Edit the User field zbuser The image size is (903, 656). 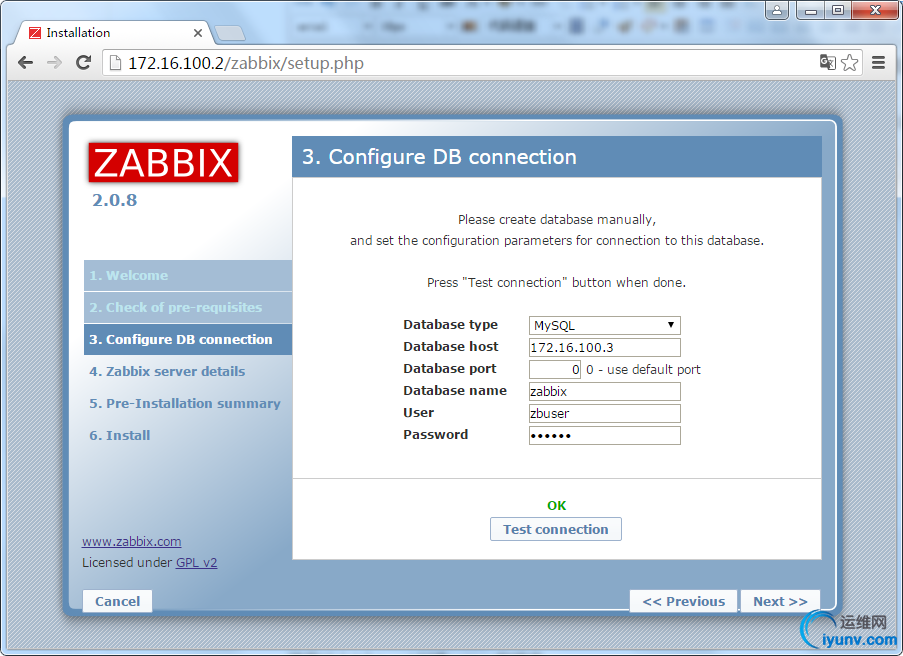[605, 414]
